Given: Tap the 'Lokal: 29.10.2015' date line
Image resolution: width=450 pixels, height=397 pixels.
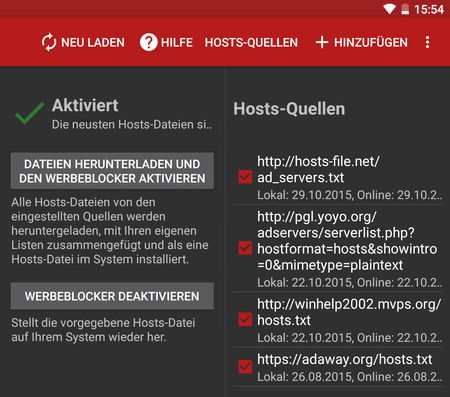Looking at the screenshot, I should click(349, 195).
